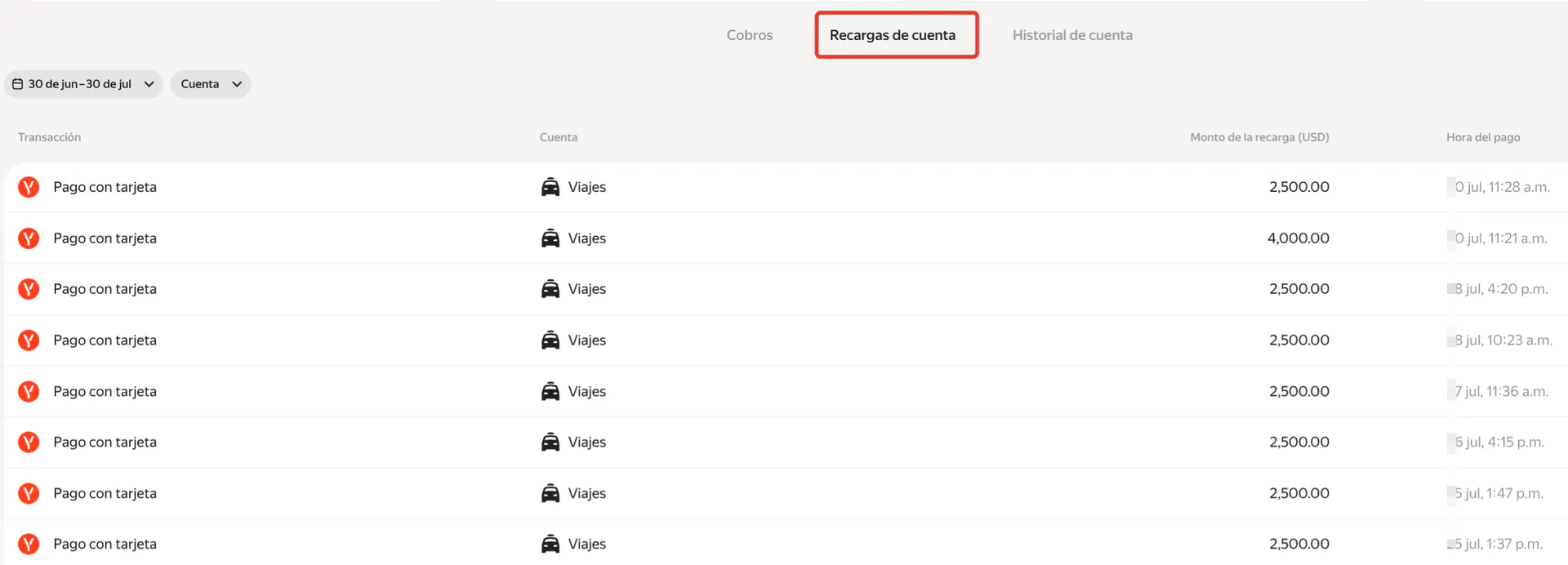Click the red Y logo in the 4:20 p.m. row
1568x565 pixels.
point(29,289)
